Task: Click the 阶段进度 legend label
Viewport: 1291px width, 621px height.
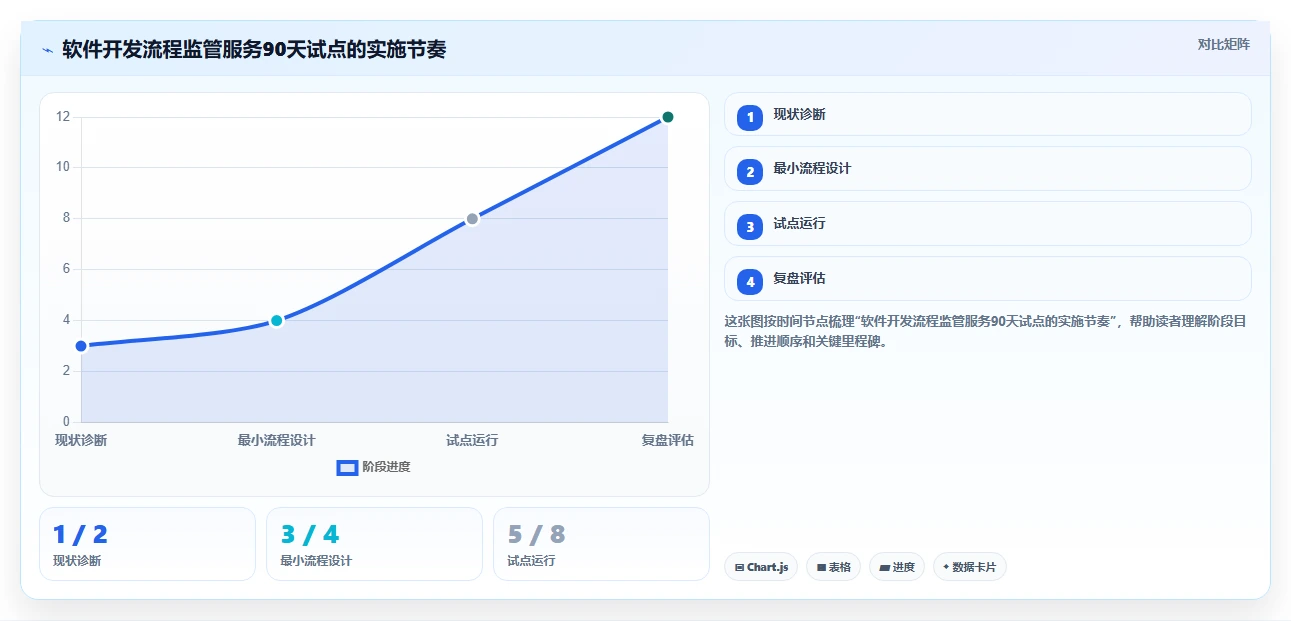Action: [386, 467]
